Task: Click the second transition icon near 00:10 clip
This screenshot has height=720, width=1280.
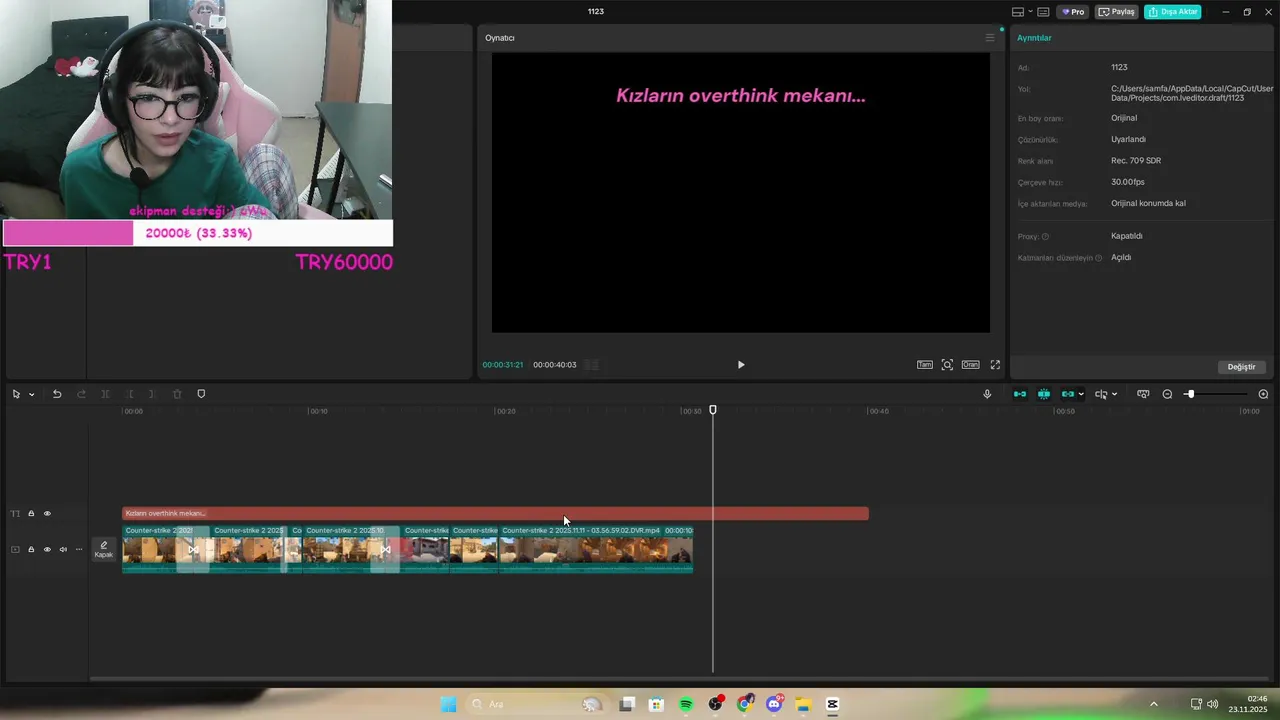Action: (385, 549)
